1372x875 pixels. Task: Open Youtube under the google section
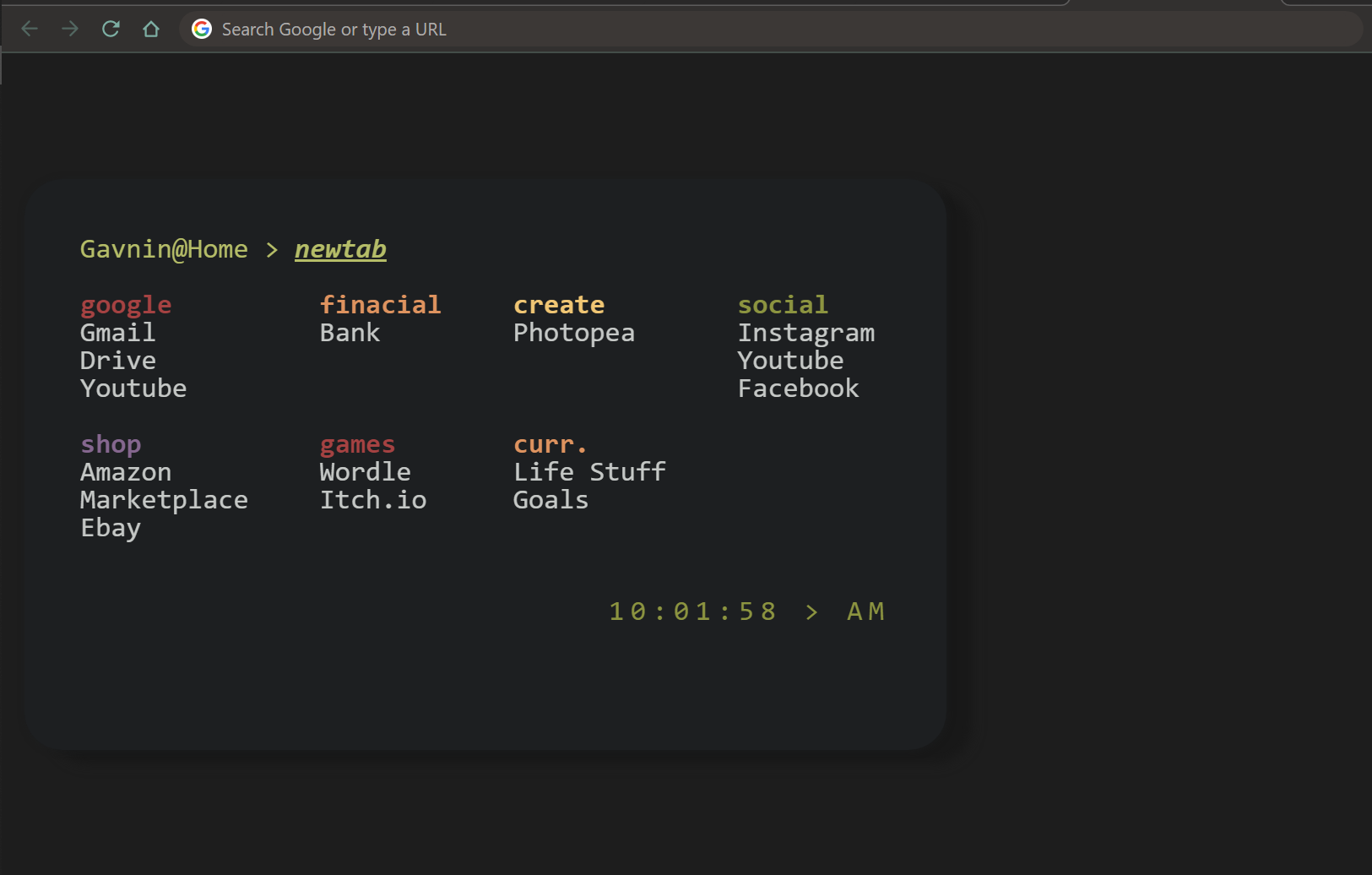(133, 388)
